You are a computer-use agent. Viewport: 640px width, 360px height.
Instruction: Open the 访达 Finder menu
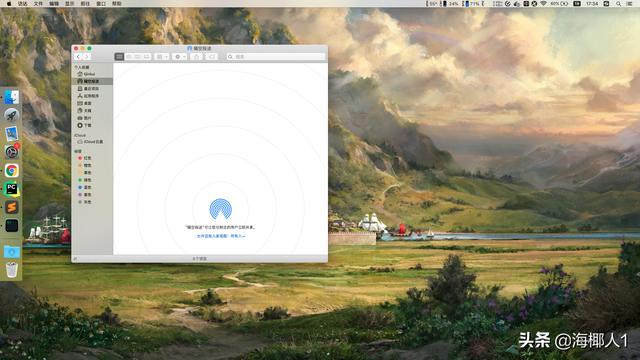click(x=22, y=4)
